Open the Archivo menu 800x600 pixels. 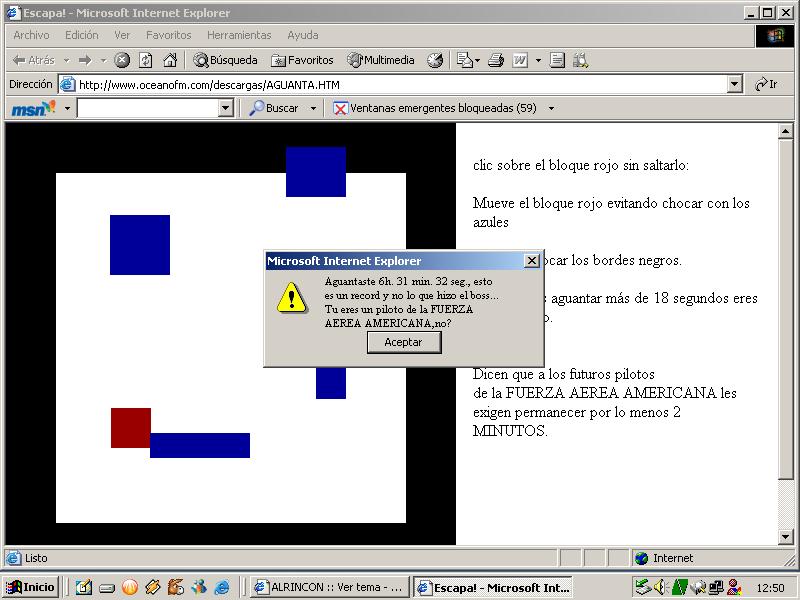point(31,35)
